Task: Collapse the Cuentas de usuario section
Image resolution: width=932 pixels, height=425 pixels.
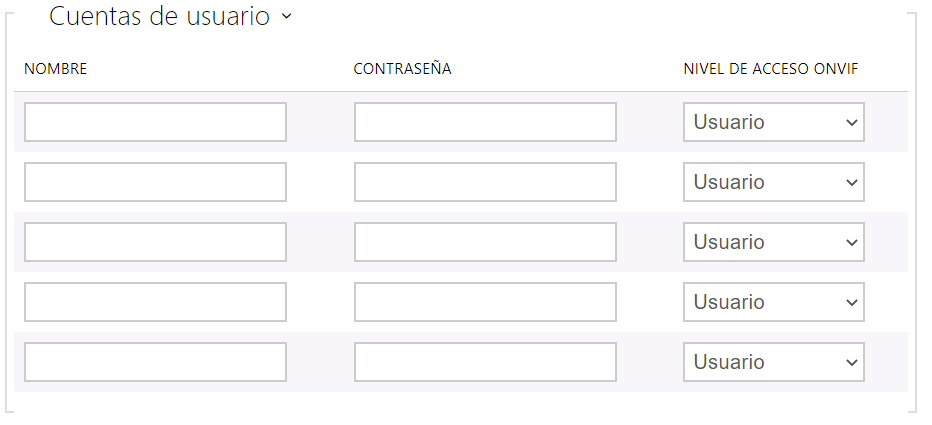Action: (287, 17)
